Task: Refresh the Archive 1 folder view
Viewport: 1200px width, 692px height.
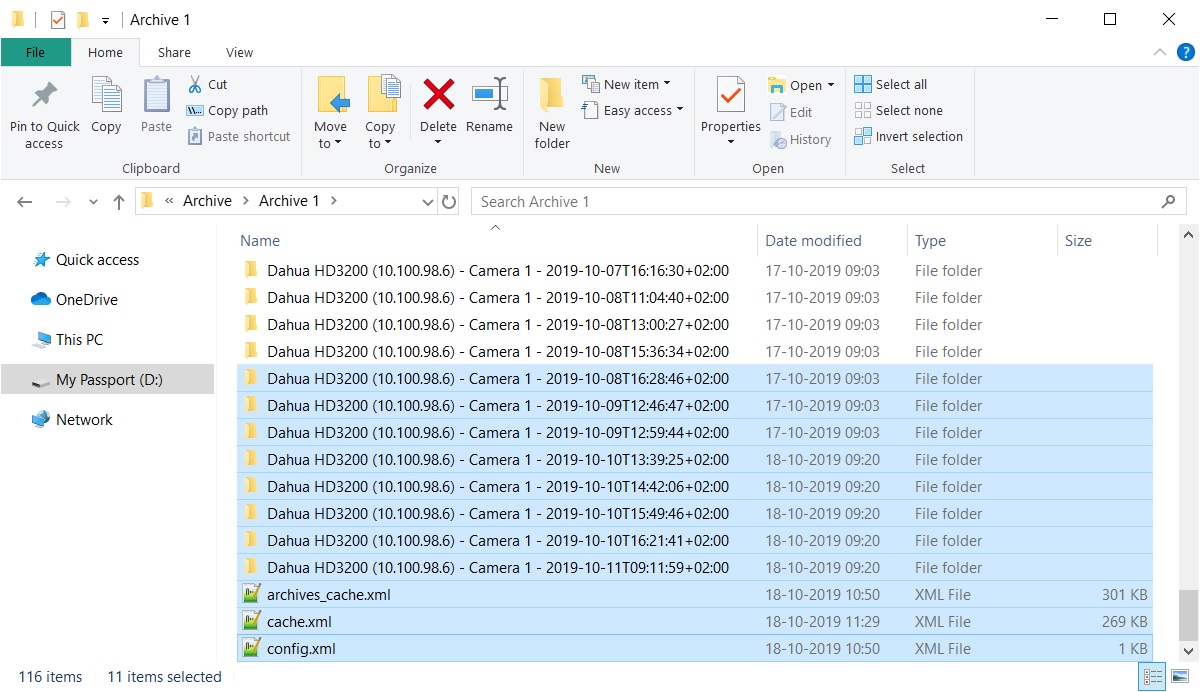Action: [449, 201]
